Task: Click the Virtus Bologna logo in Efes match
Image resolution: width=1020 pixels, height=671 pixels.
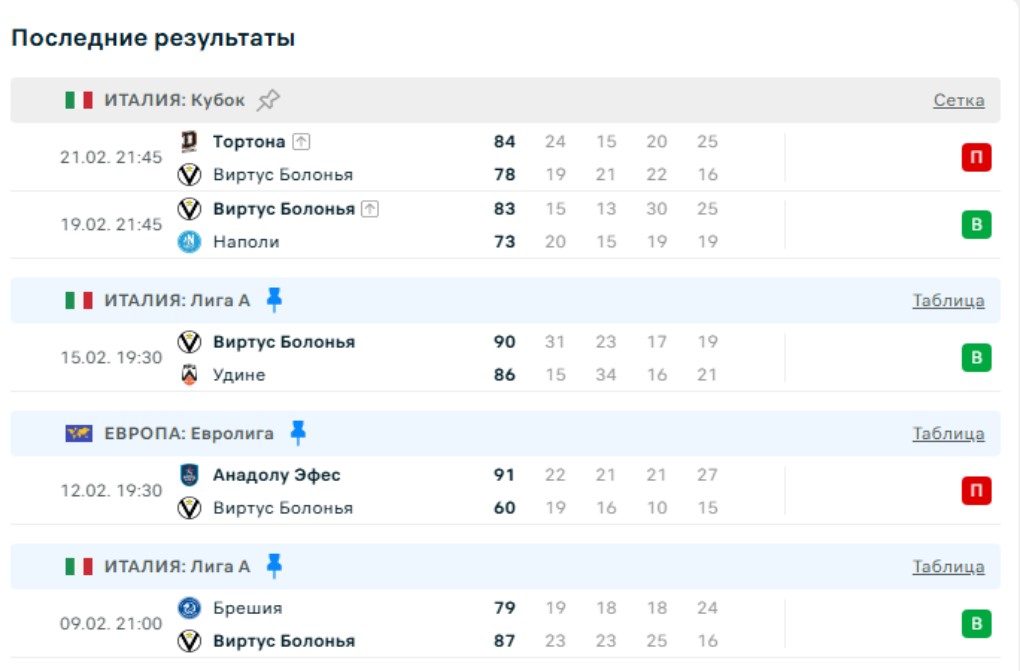Action: click(x=189, y=508)
